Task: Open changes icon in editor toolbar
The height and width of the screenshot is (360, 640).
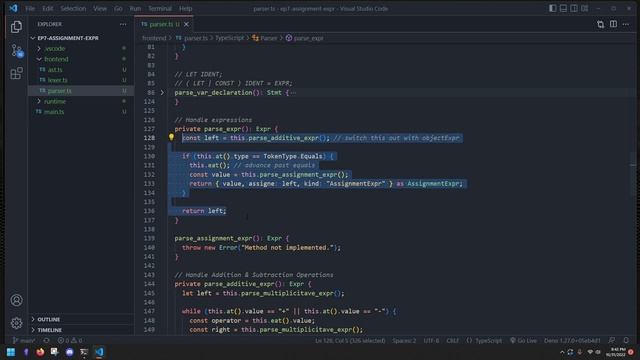Action: pyautogui.click(x=600, y=24)
